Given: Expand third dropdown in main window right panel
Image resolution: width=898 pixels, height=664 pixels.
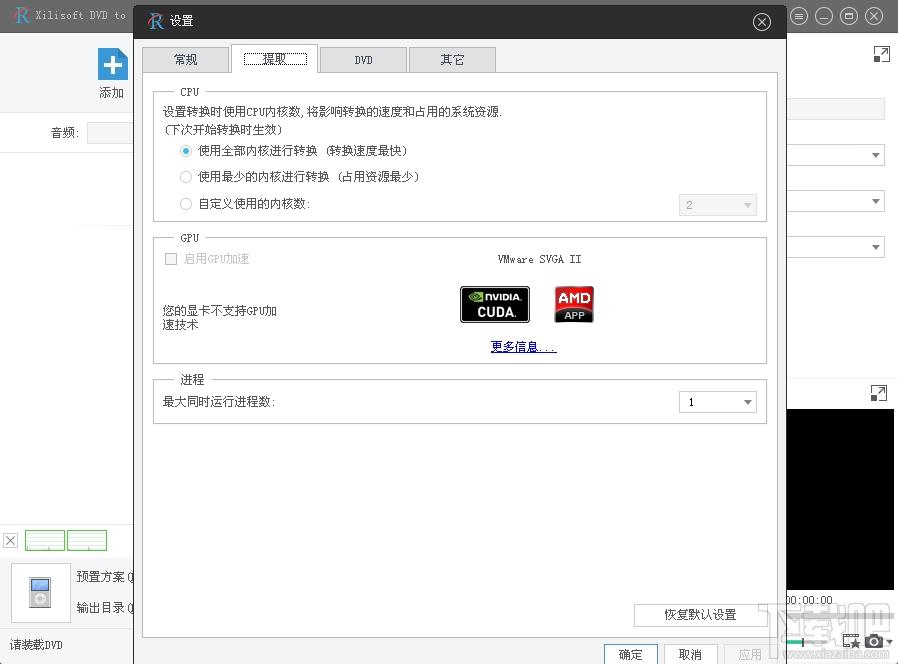Looking at the screenshot, I should 875,247.
